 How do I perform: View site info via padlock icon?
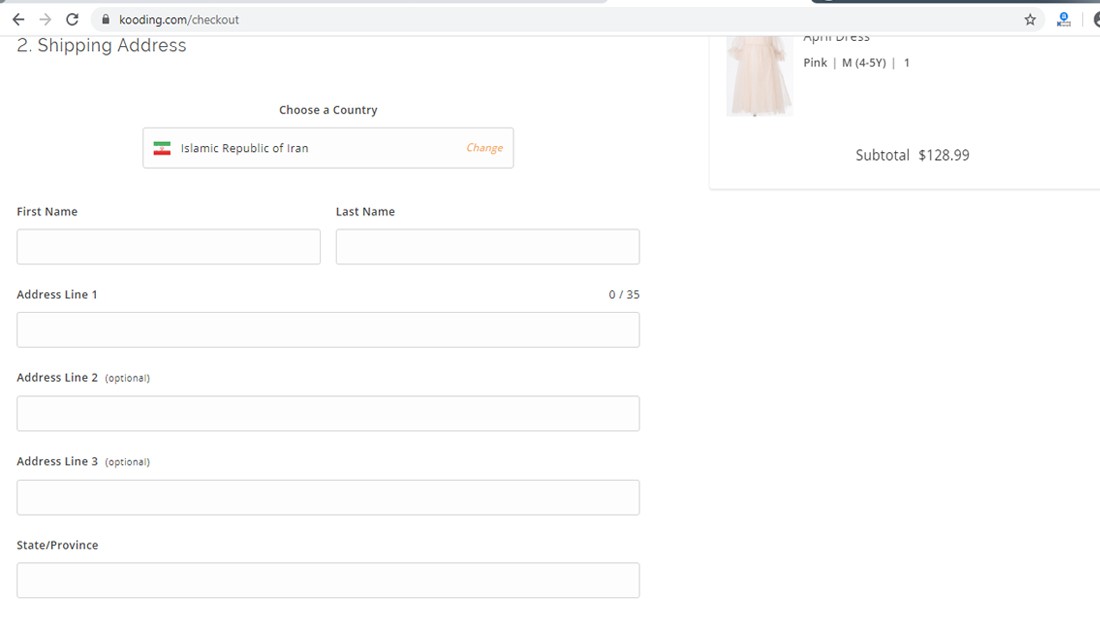[x=105, y=20]
